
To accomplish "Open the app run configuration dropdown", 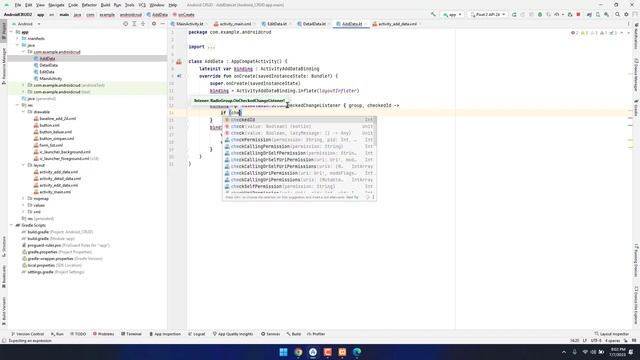I will click(x=452, y=15).
